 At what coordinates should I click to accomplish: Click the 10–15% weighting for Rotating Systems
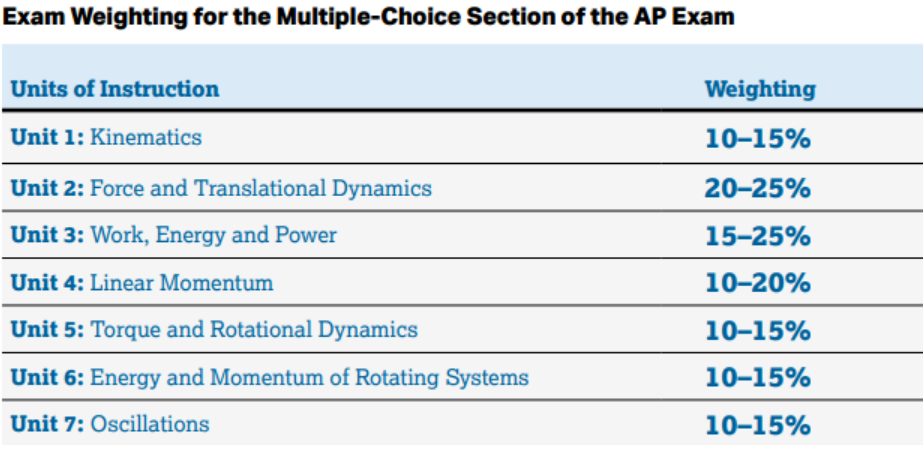coord(757,378)
